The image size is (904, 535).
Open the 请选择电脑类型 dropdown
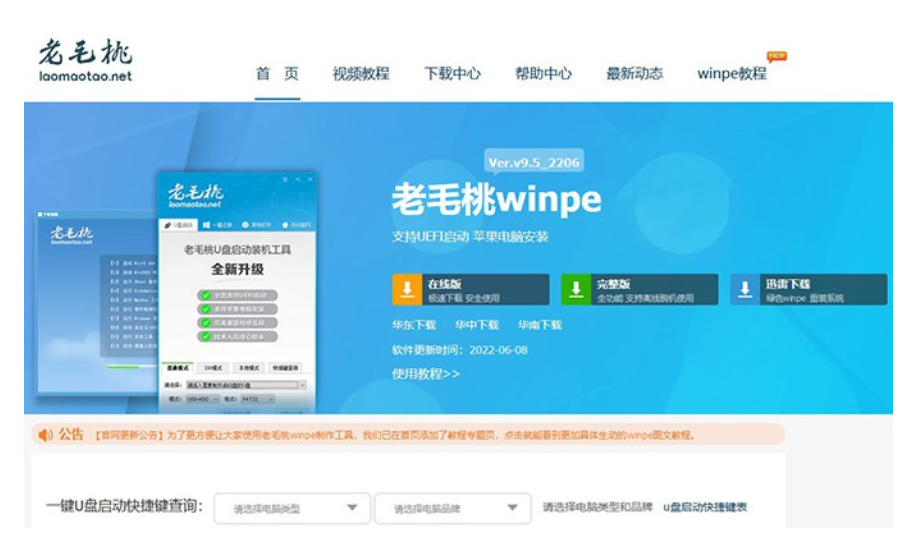click(x=291, y=508)
